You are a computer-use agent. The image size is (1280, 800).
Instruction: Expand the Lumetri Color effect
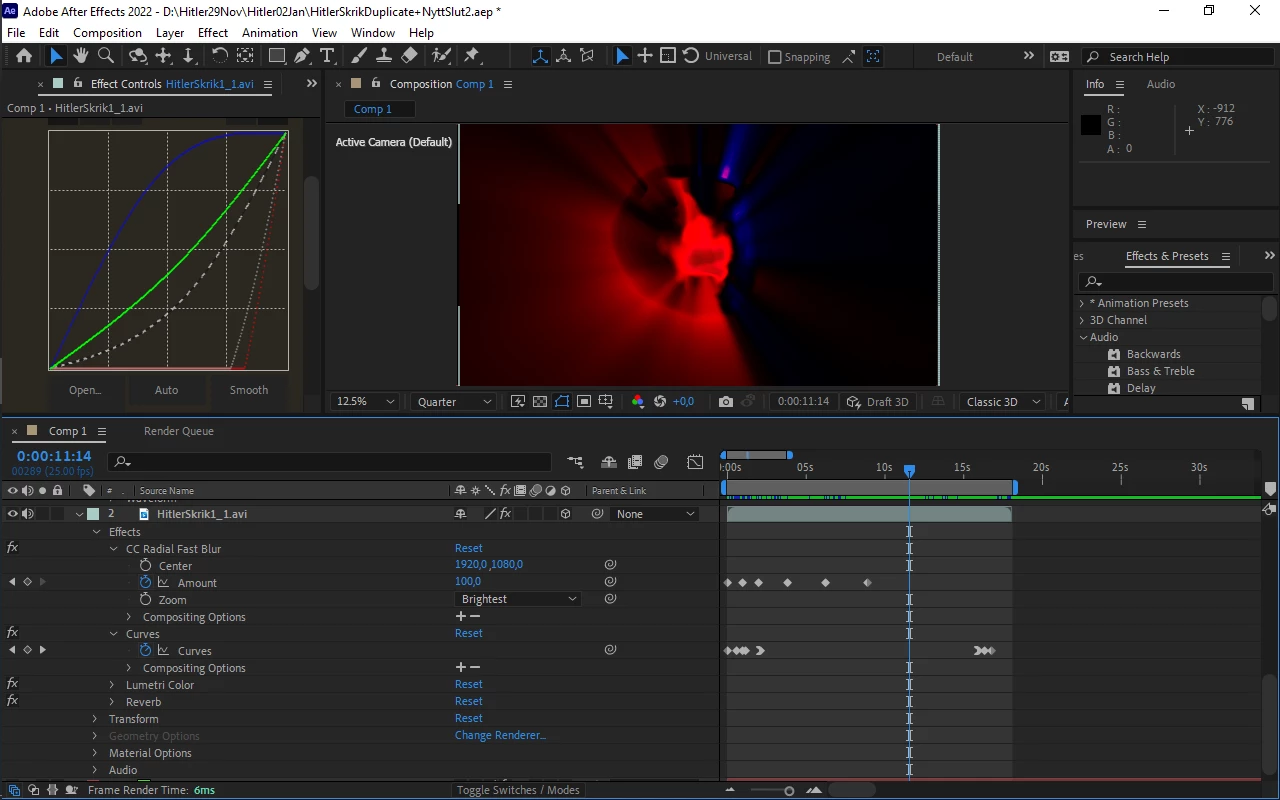pyautogui.click(x=112, y=685)
